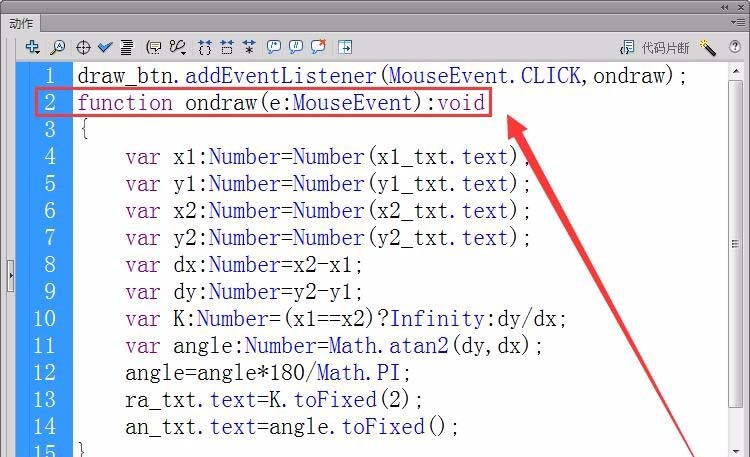Image resolution: width=750 pixels, height=457 pixels.
Task: Click 'y2_txt' on line 7
Action: (x=413, y=238)
